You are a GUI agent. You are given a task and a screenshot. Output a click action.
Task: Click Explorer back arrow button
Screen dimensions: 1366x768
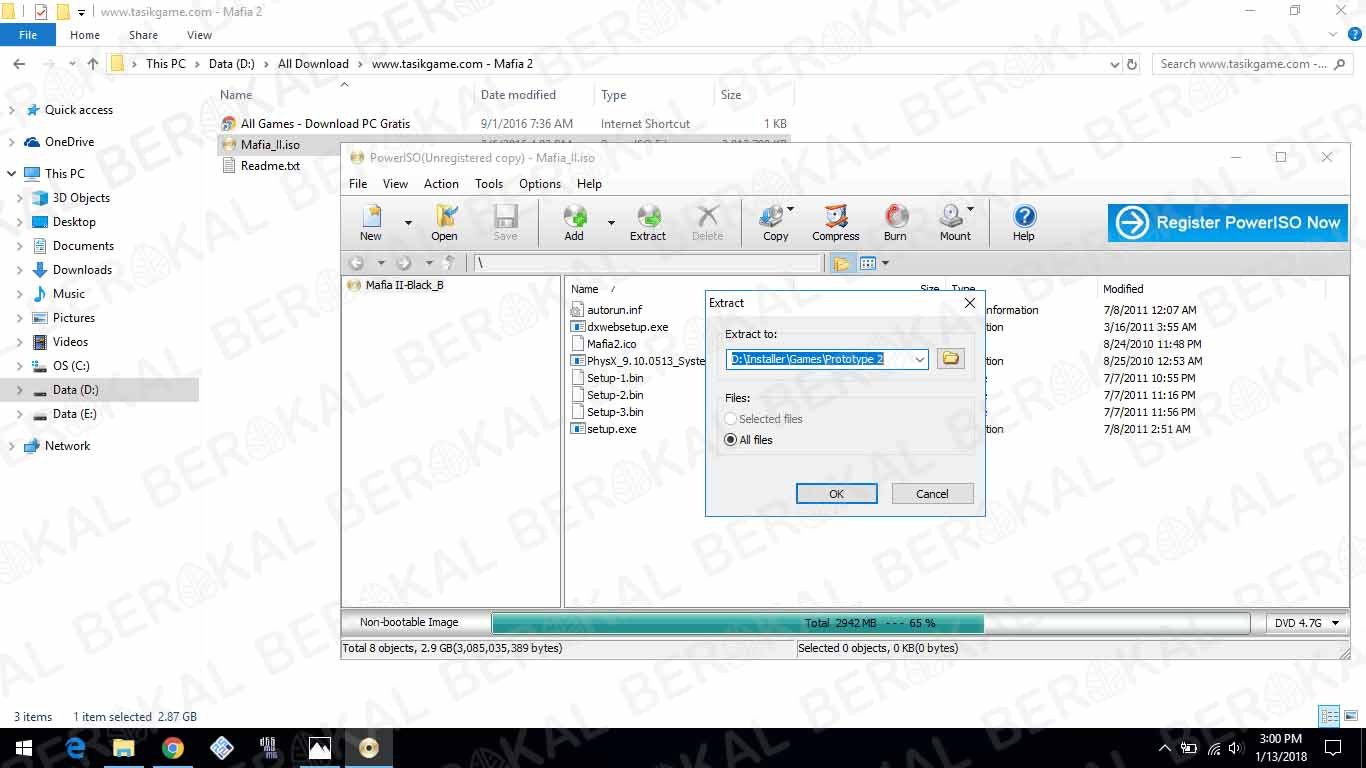(19, 64)
